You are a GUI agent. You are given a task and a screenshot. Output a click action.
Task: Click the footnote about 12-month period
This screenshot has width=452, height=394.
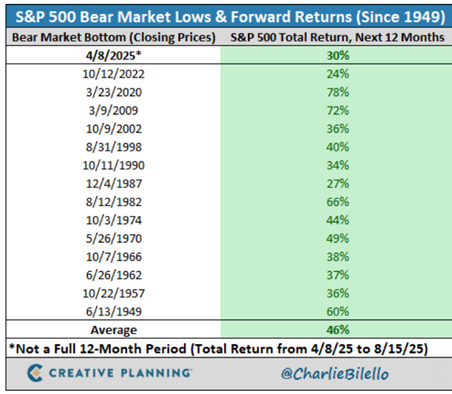[x=219, y=349]
